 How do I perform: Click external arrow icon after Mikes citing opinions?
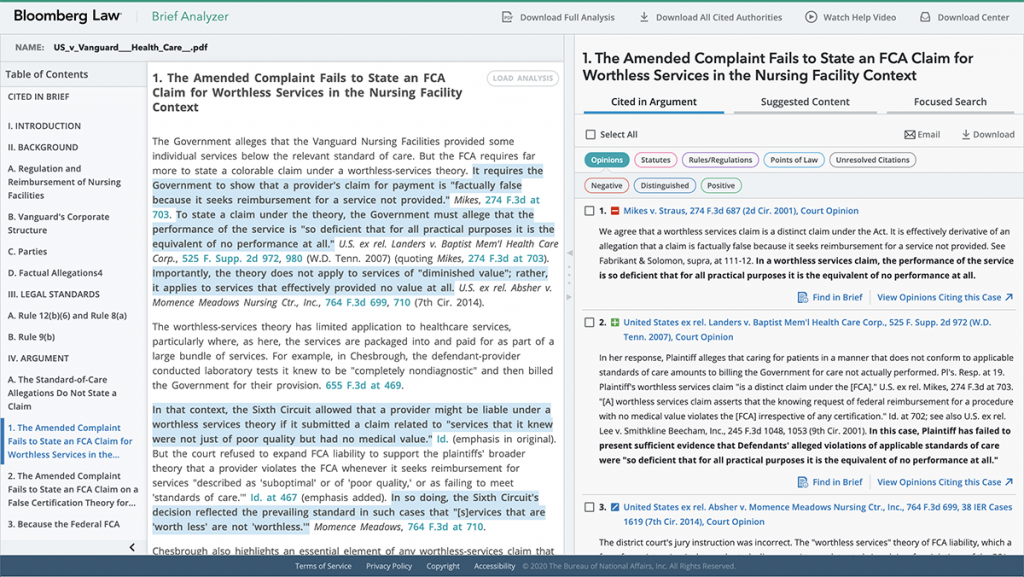point(1009,297)
